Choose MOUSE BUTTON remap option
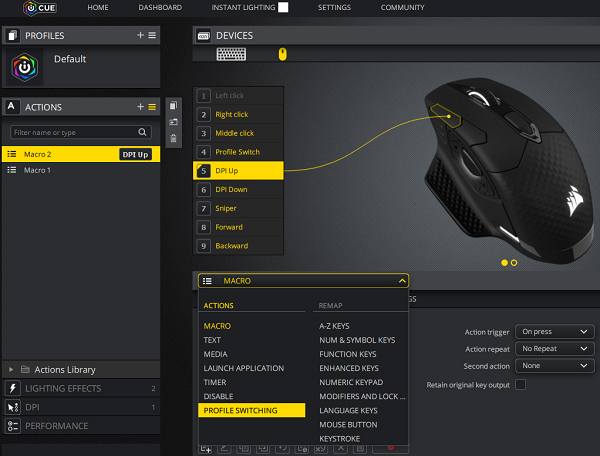Screen dimensions: 600x456 (348, 425)
